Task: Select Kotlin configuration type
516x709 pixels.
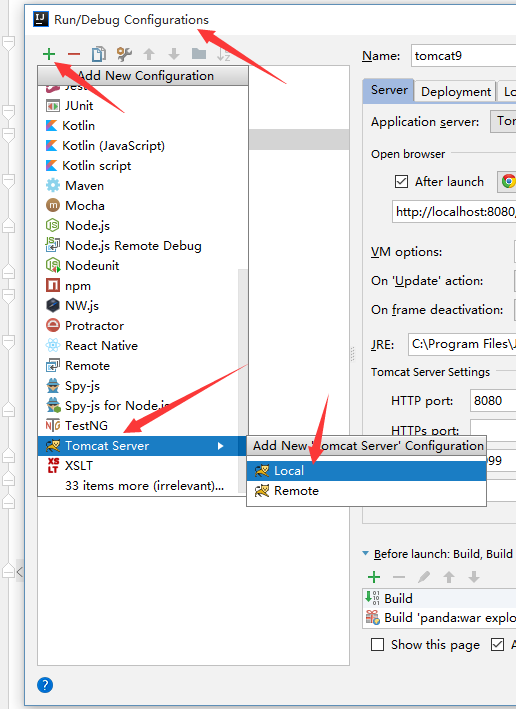Action: click(x=142, y=126)
